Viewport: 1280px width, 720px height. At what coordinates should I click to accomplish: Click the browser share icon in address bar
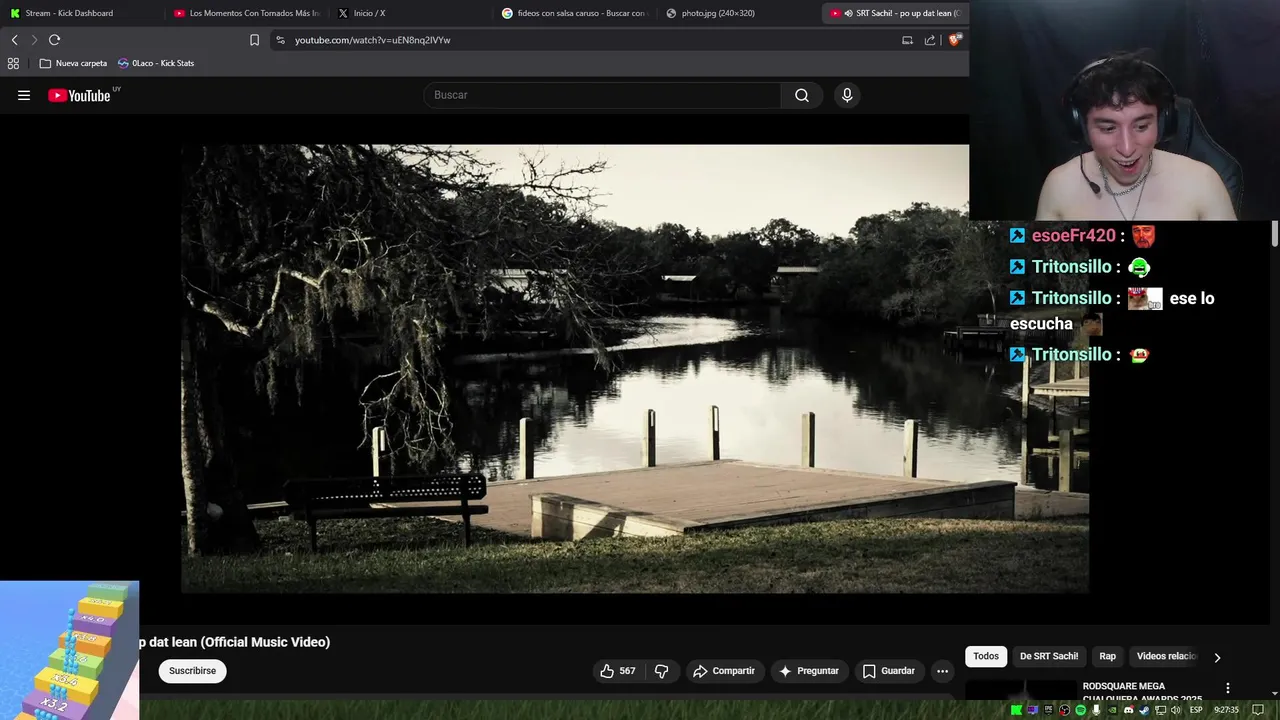[x=930, y=40]
